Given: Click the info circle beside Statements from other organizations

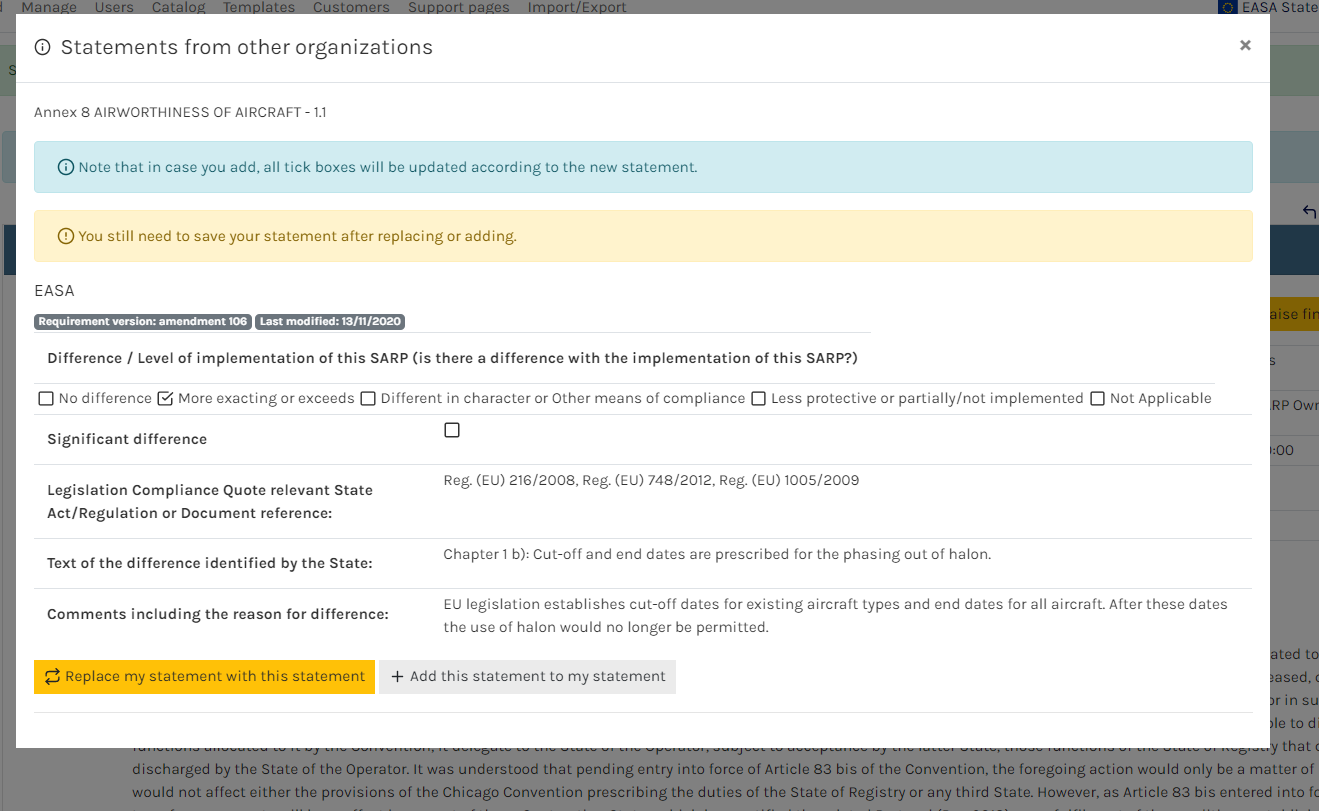Looking at the screenshot, I should click(x=41, y=46).
